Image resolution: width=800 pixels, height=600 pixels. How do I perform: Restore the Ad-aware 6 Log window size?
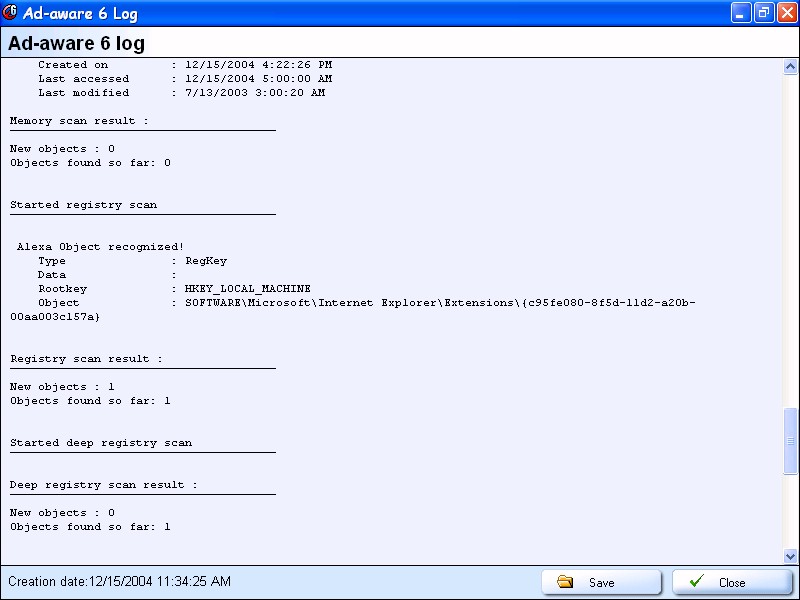coord(764,13)
